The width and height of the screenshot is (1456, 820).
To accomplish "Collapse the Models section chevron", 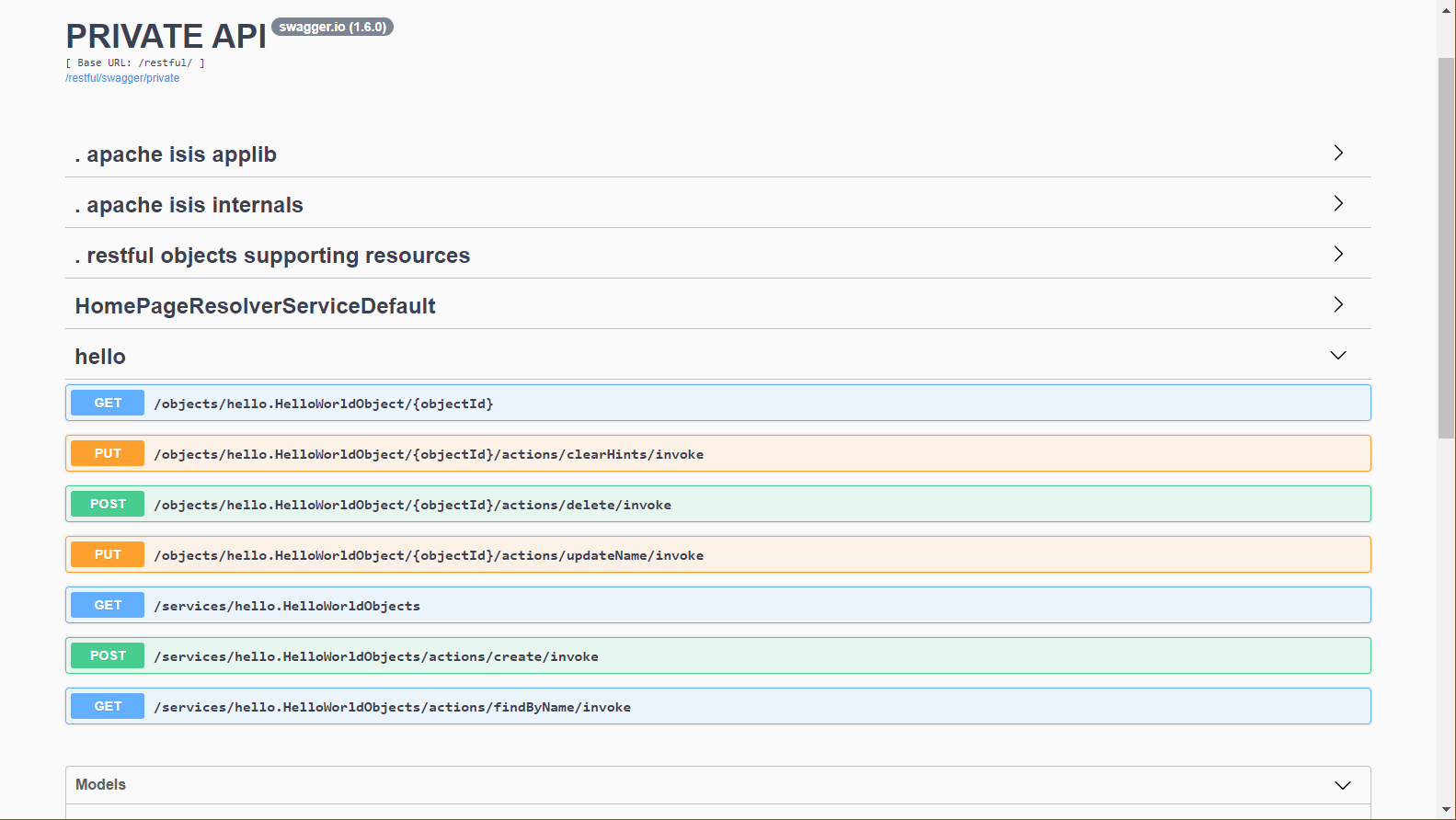I will point(1342,785).
